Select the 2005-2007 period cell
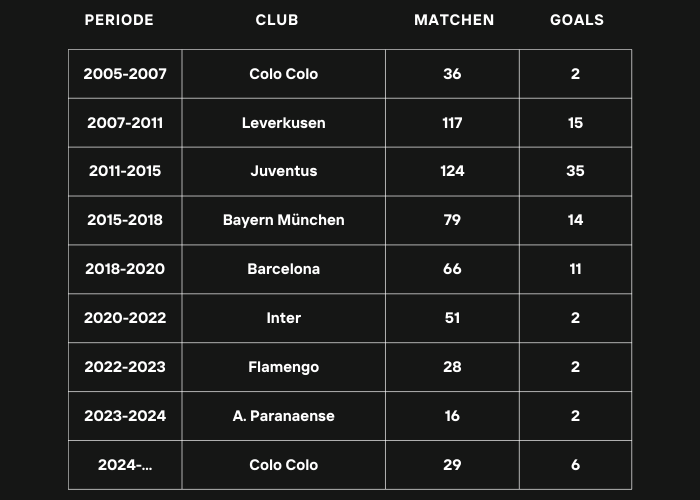 tap(125, 74)
